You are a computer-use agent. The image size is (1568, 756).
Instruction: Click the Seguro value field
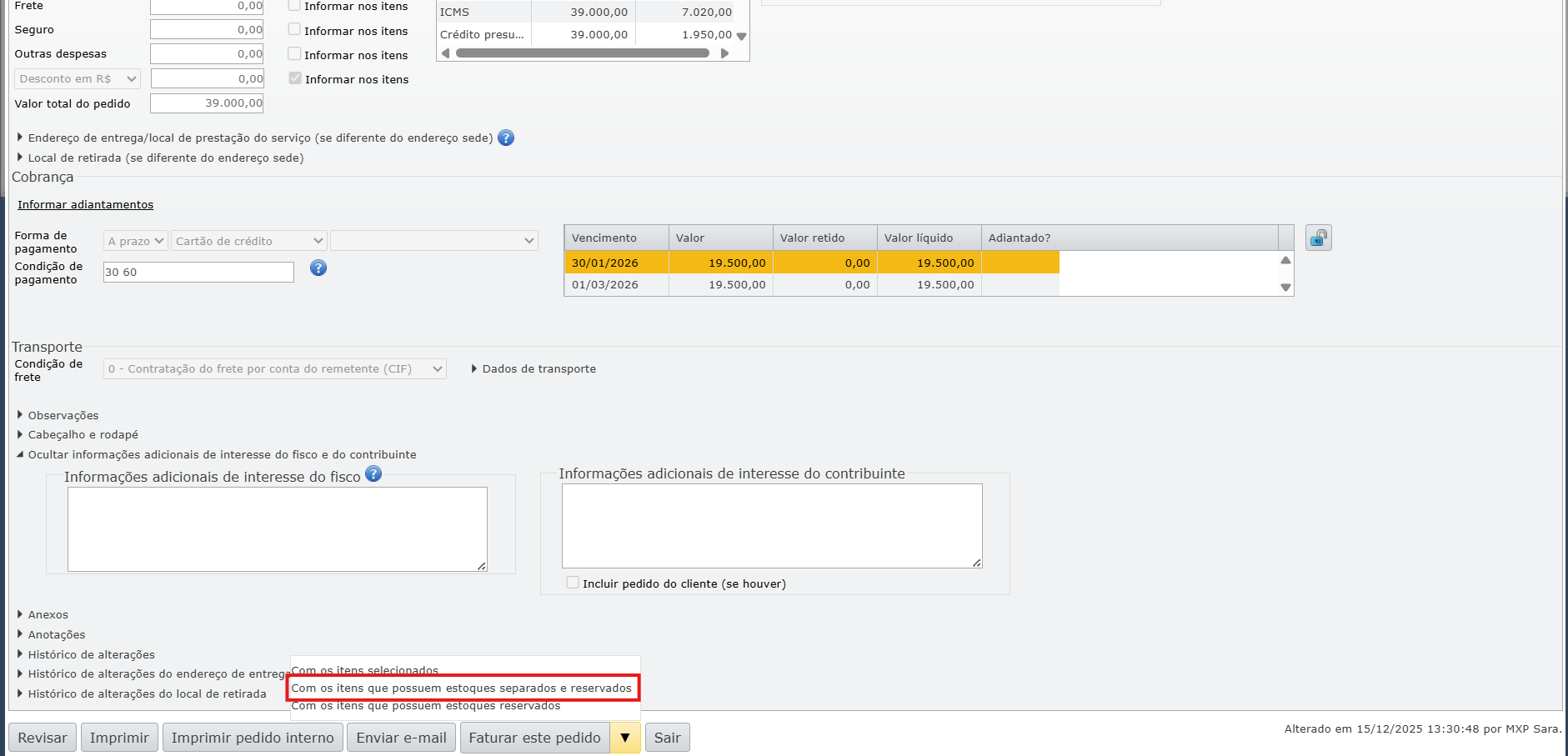207,30
